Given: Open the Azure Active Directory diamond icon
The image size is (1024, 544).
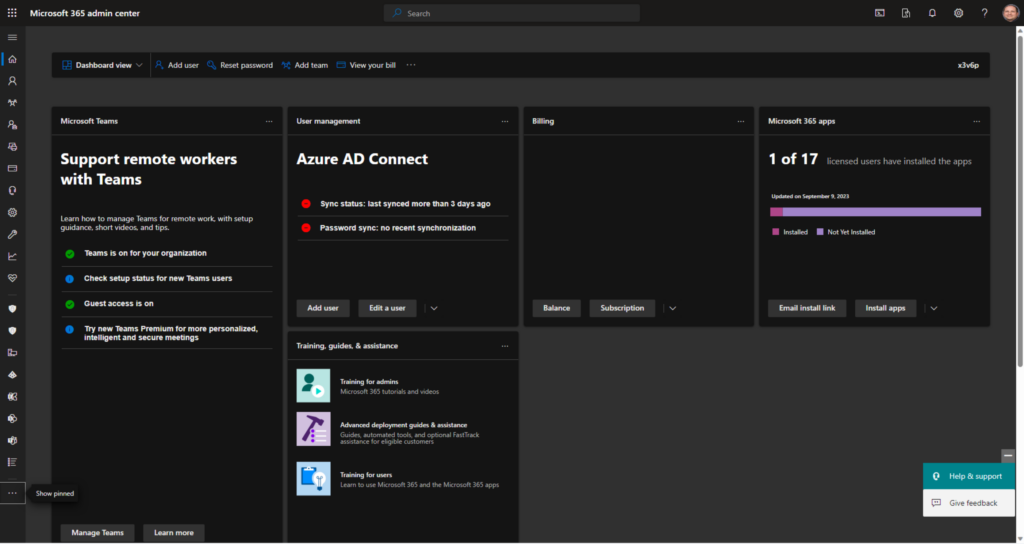Looking at the screenshot, I should coord(12,375).
